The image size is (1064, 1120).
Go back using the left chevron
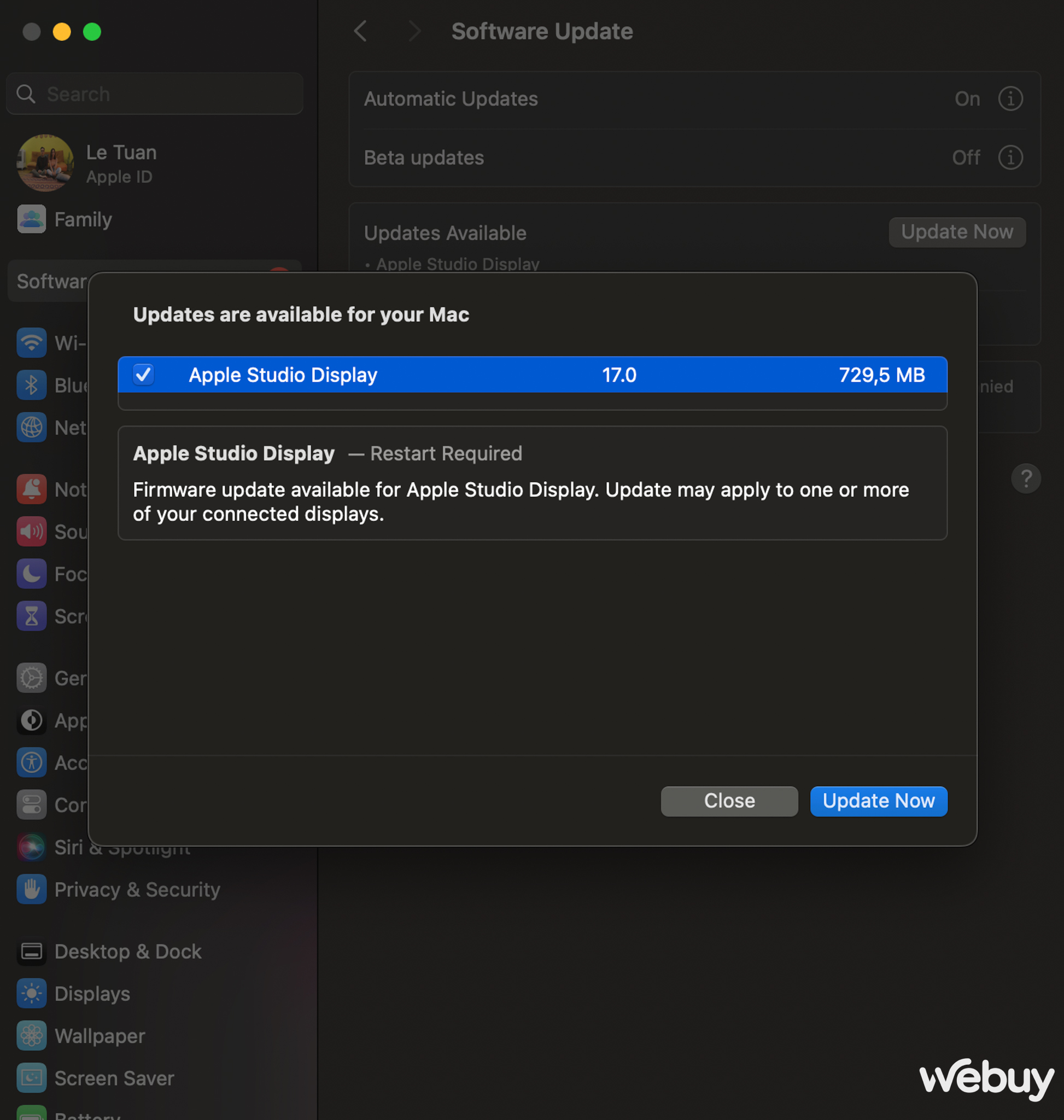point(361,31)
